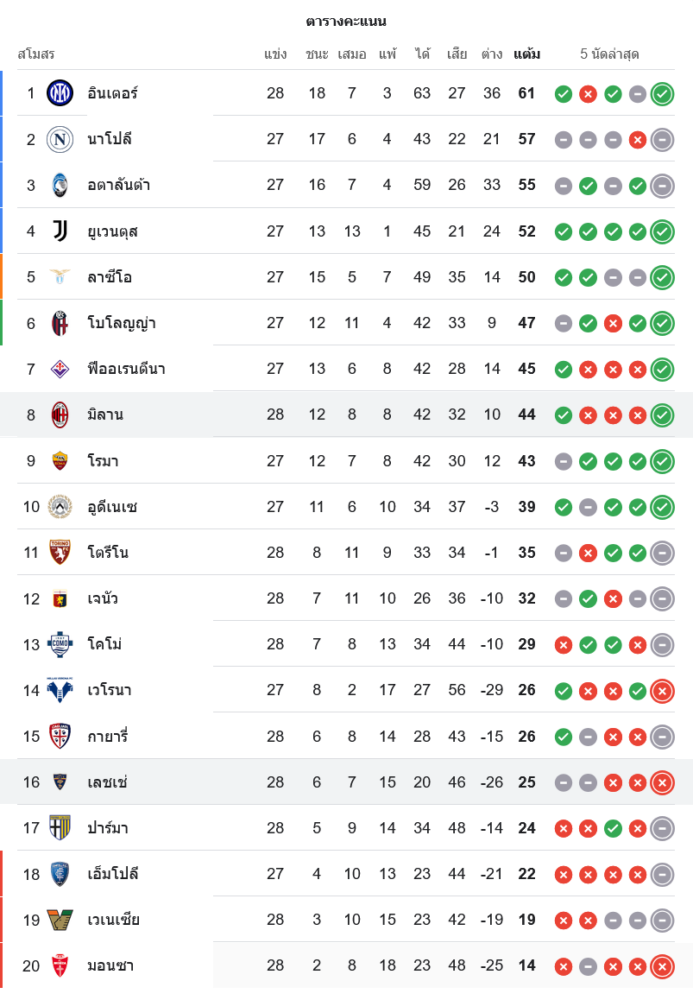Click the Milan club crest icon
This screenshot has width=693, height=1000.
[x=60, y=415]
